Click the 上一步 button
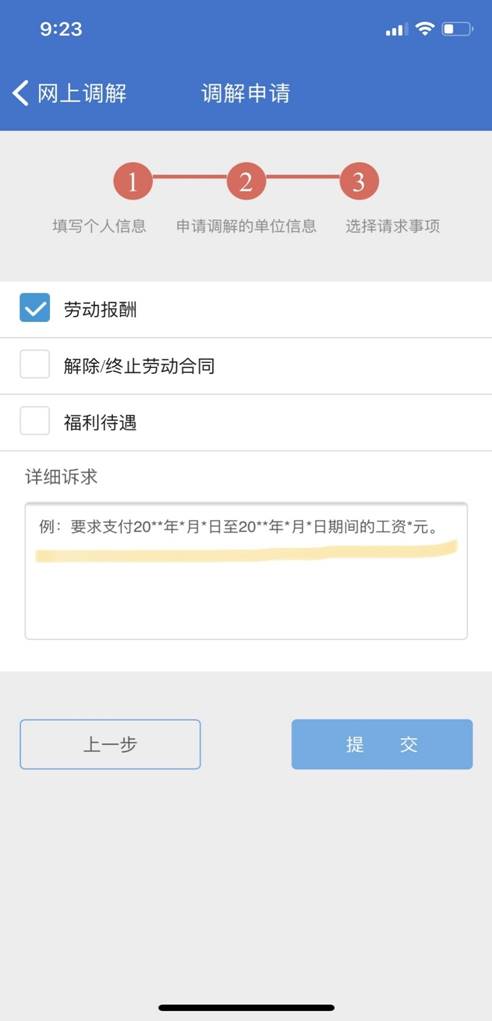The width and height of the screenshot is (492, 1021). click(110, 744)
